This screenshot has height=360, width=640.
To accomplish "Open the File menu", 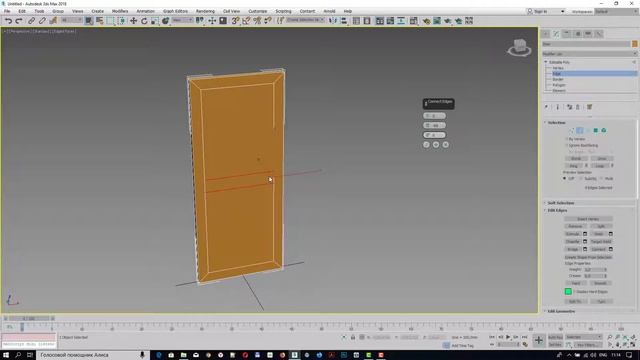I will point(7,11).
